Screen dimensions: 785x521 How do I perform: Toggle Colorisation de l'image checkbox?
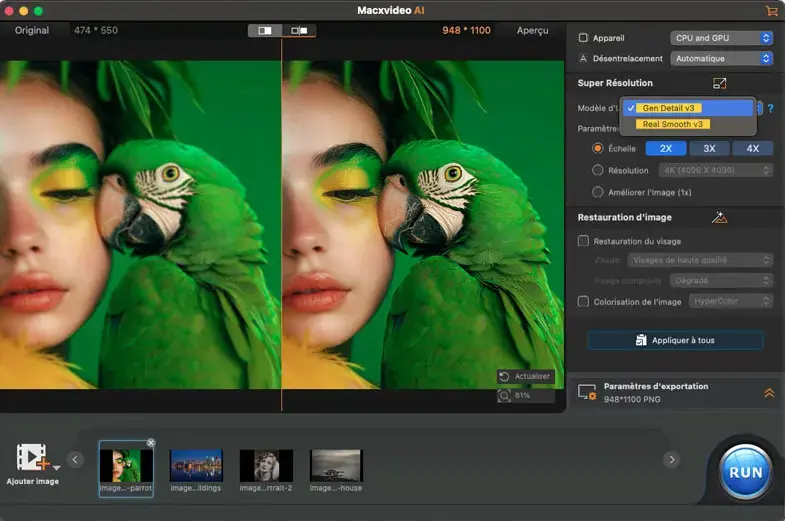[584, 301]
